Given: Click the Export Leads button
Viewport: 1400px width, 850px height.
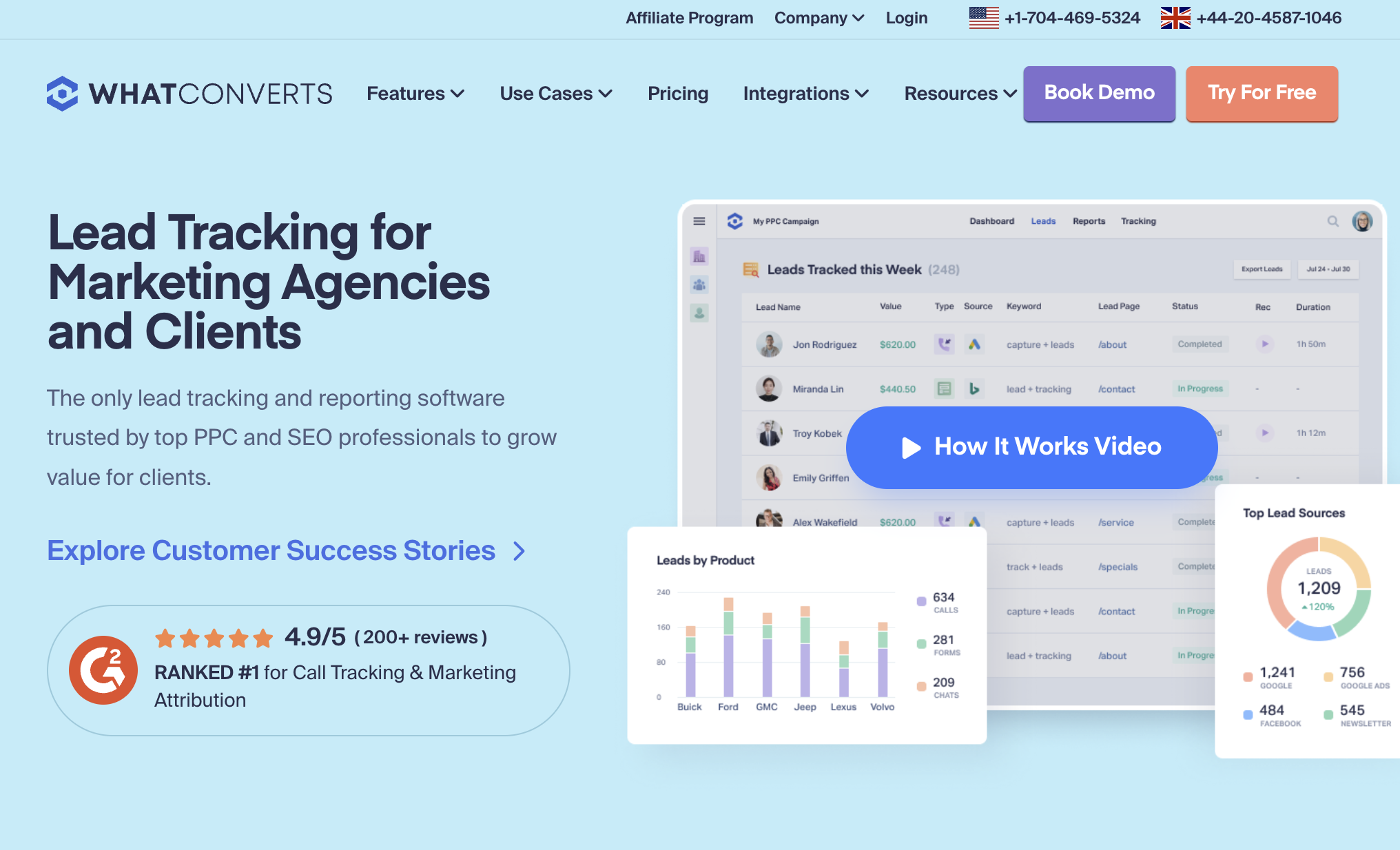Looking at the screenshot, I should [x=1262, y=269].
